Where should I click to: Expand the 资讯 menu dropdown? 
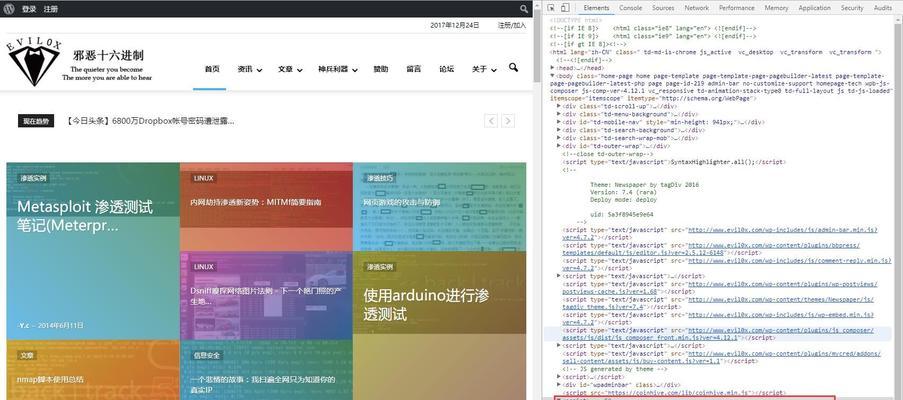(x=249, y=69)
